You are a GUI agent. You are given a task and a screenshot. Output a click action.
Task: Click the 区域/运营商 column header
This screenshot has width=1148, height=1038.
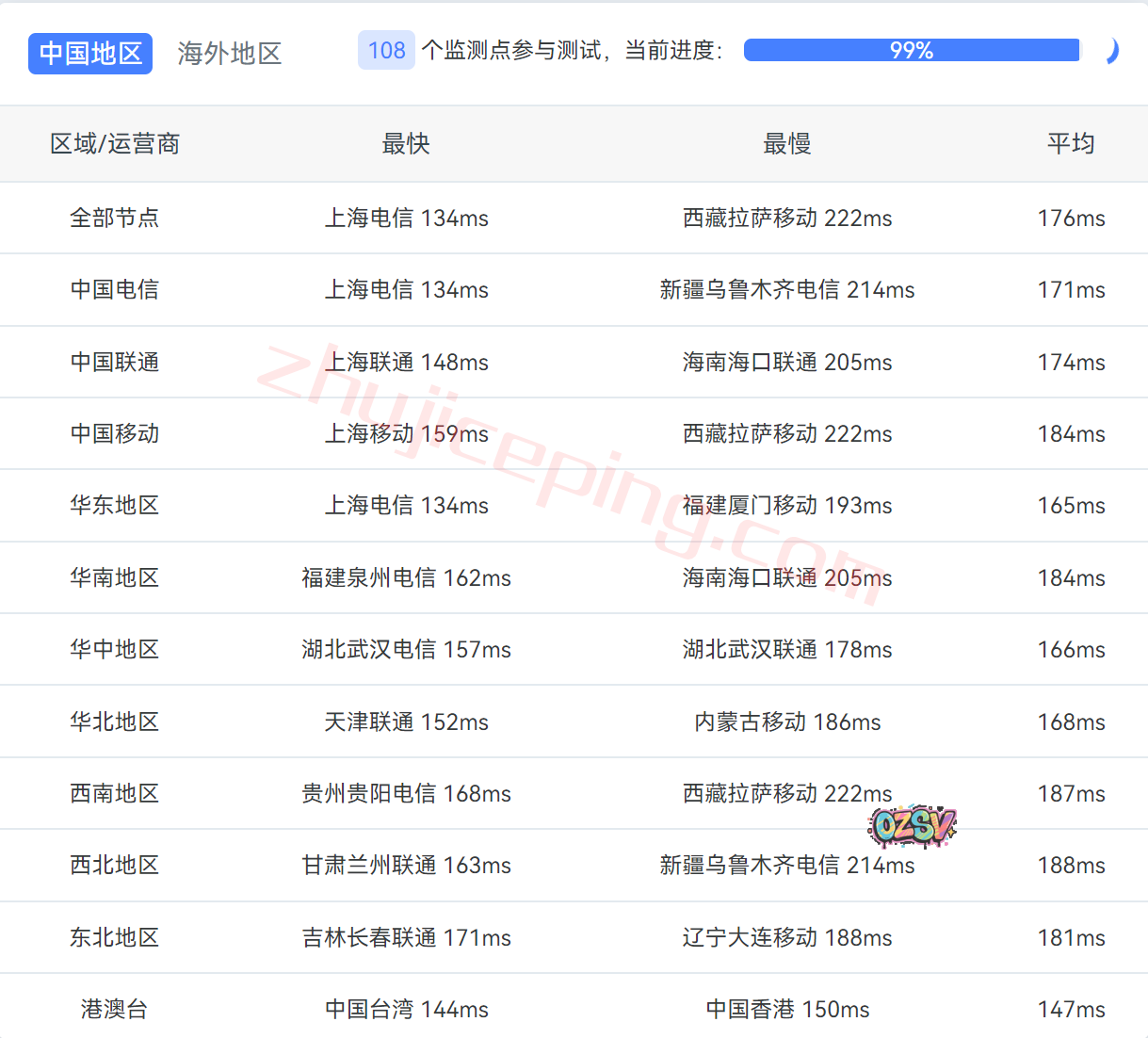pyautogui.click(x=115, y=144)
